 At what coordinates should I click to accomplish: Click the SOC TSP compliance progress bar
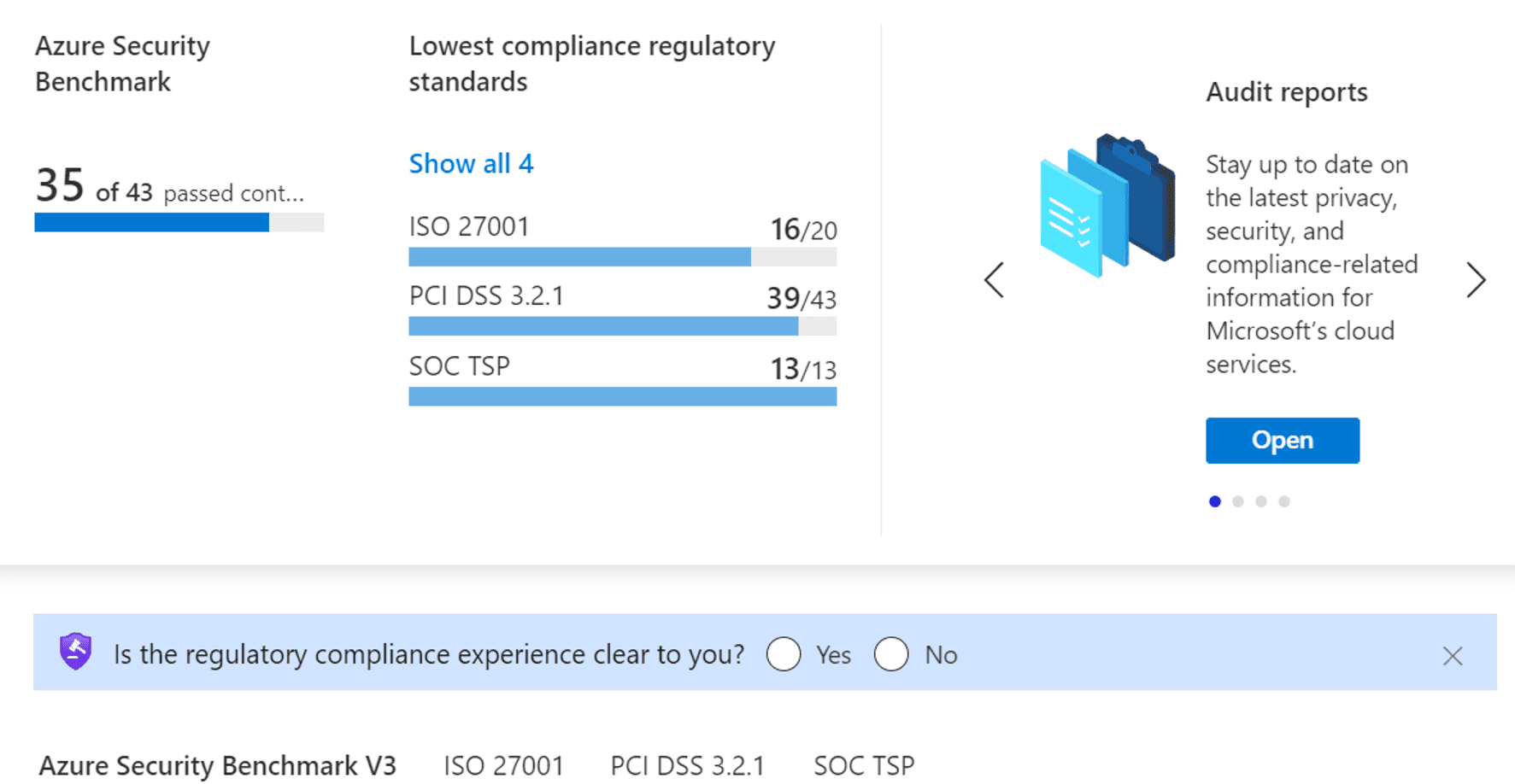(622, 396)
